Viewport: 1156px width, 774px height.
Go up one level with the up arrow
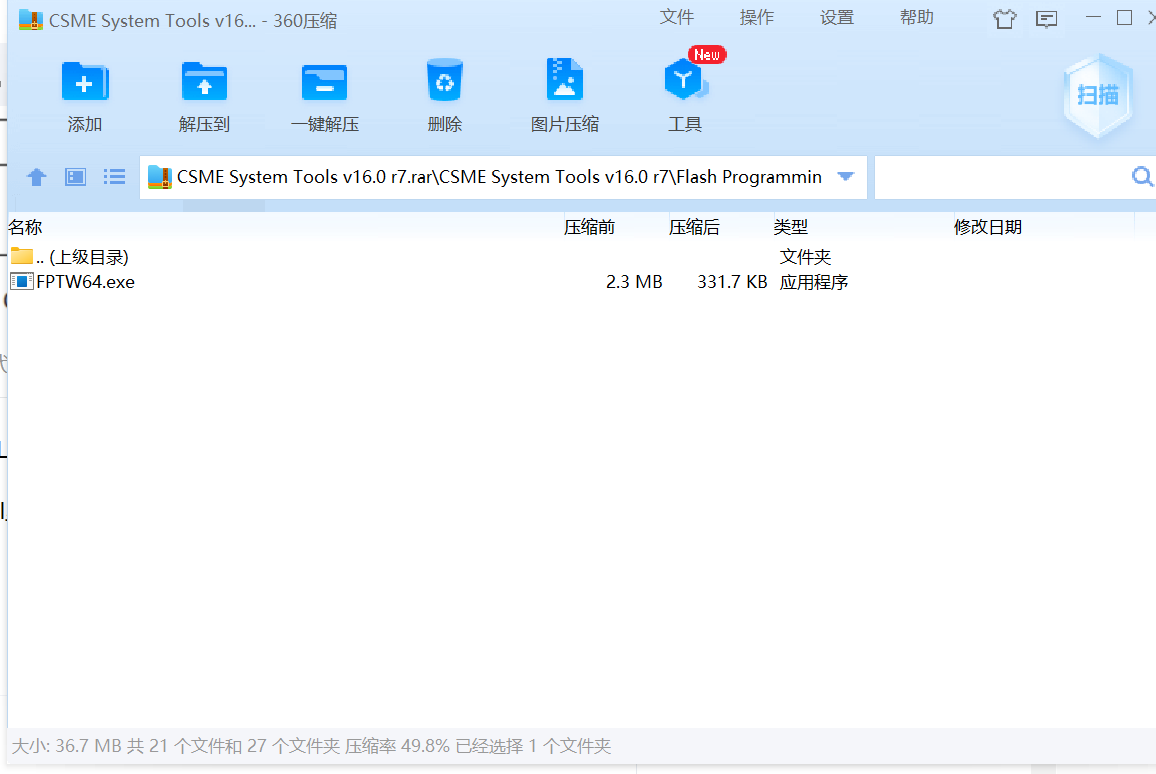coord(36,177)
